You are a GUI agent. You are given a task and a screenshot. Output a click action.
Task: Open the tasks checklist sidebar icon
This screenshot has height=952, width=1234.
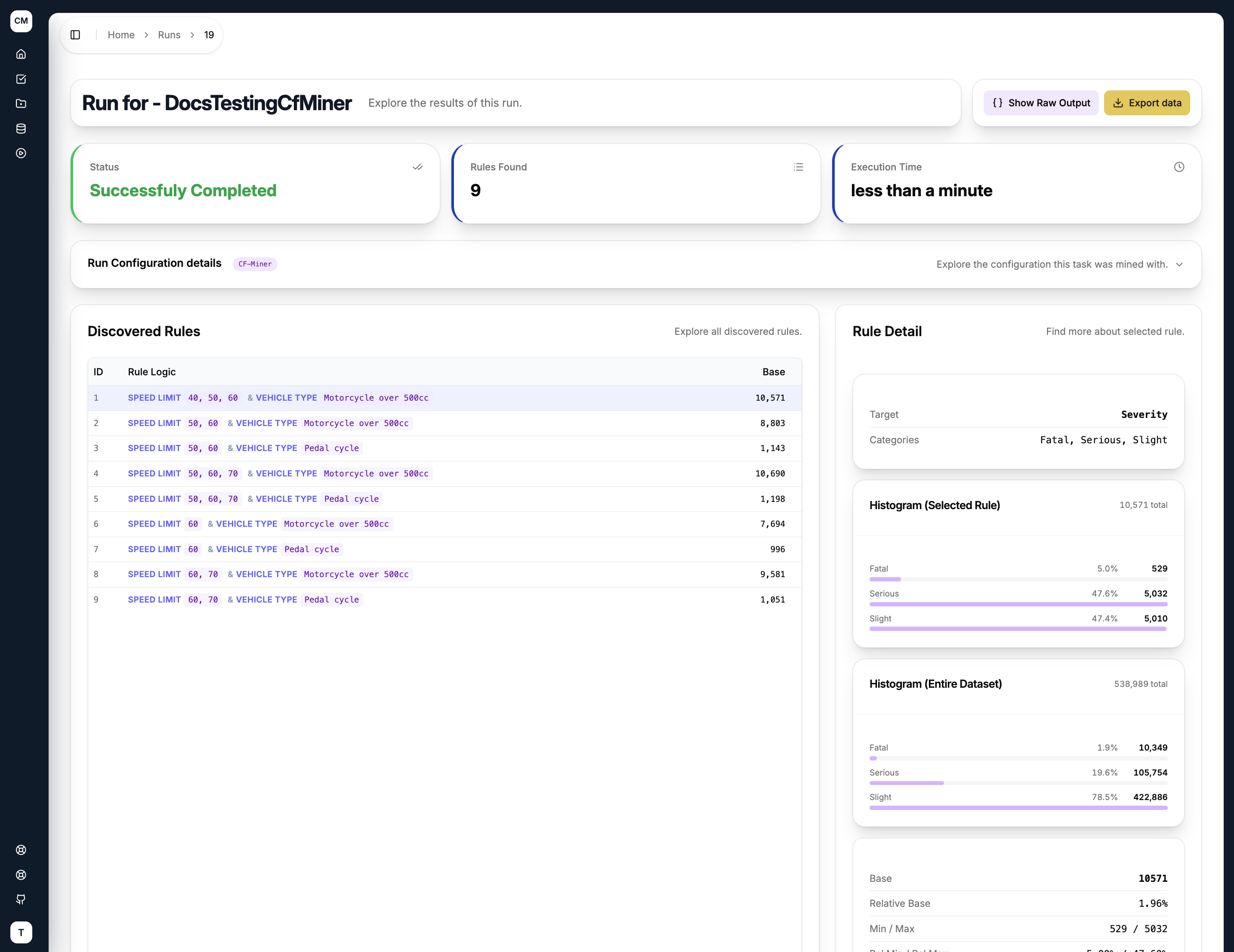[x=21, y=79]
